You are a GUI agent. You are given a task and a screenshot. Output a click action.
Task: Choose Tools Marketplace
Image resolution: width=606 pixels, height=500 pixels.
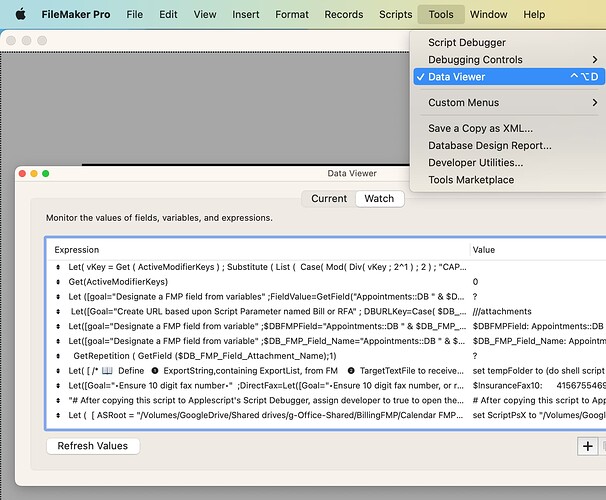(509, 180)
